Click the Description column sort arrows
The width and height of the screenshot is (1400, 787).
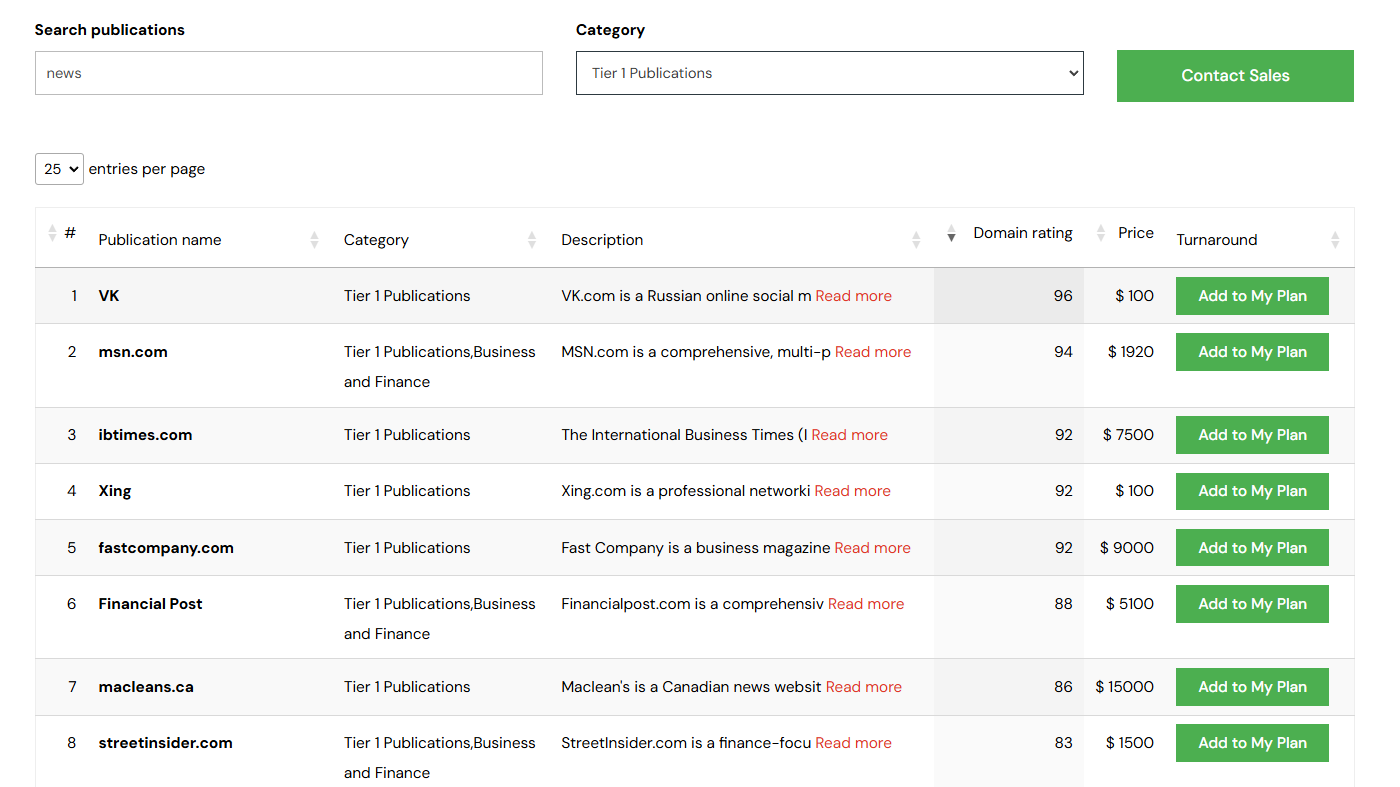(x=916, y=240)
